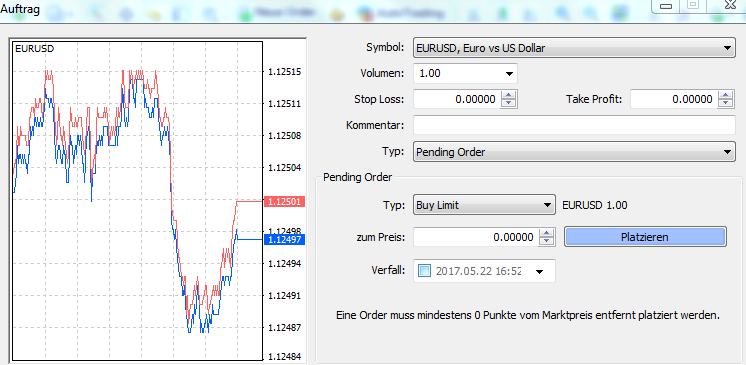
Task: Click the zum Preis input field
Action: point(476,237)
